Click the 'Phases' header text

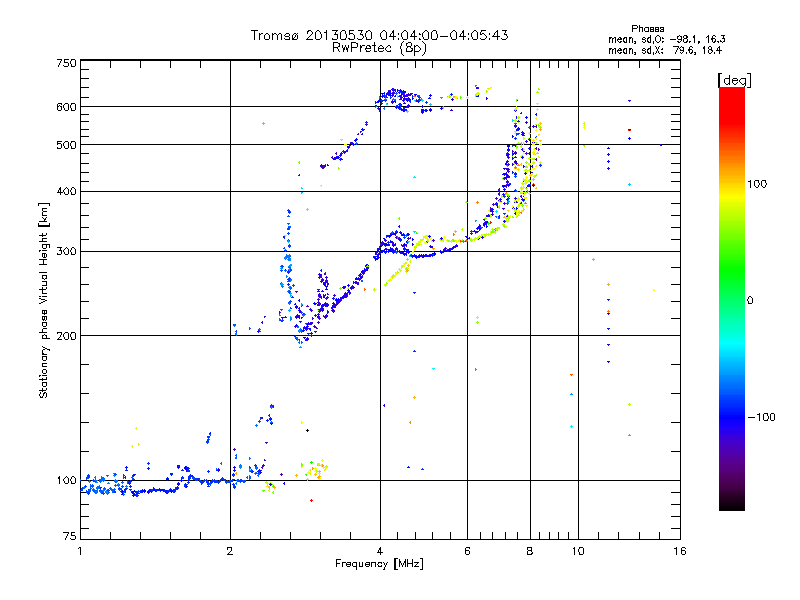647,29
